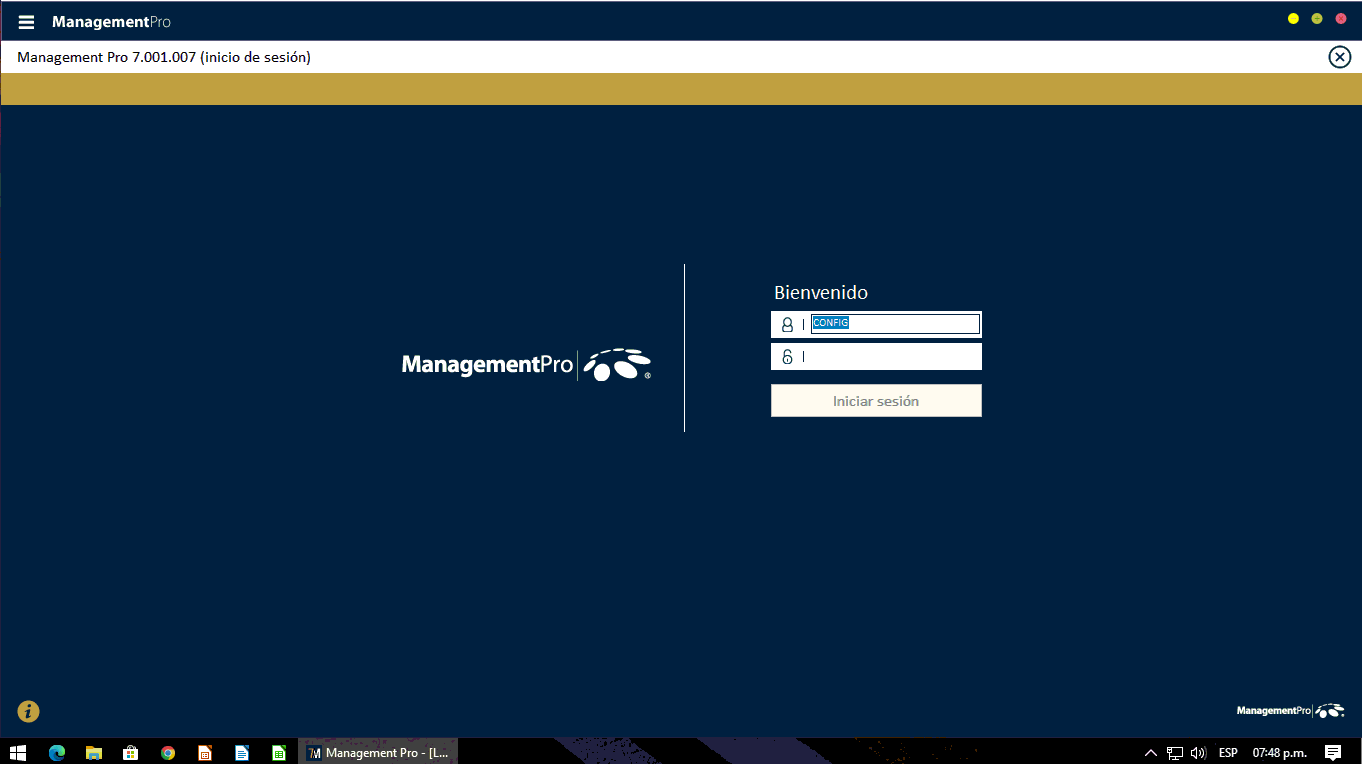1362x764 pixels.
Task: Click the yellow info icon at bottom left
Action: 28,711
